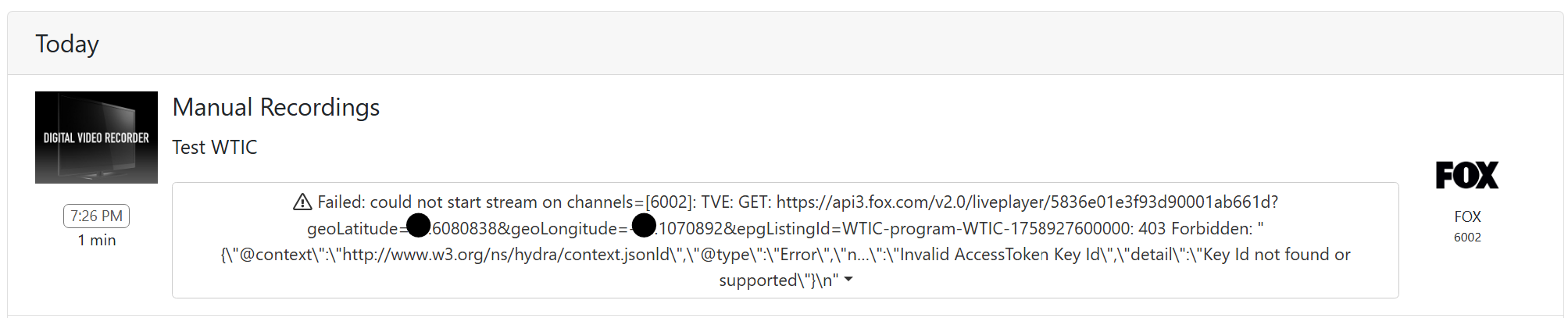The width and height of the screenshot is (1568, 318).
Task: Select the Test WTIC recording name
Action: tap(214, 147)
